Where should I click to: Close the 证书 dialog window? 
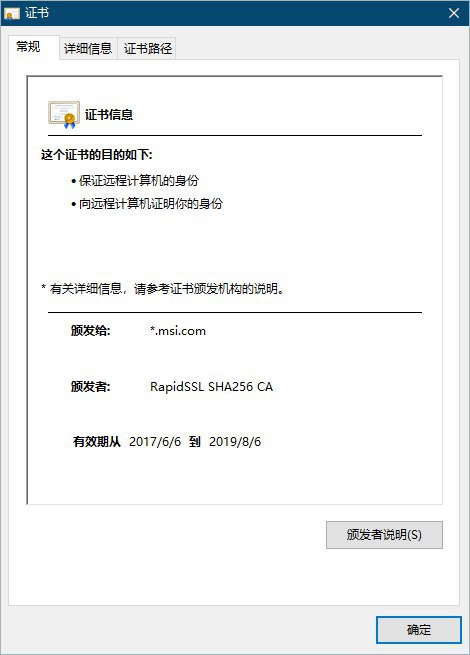454,13
